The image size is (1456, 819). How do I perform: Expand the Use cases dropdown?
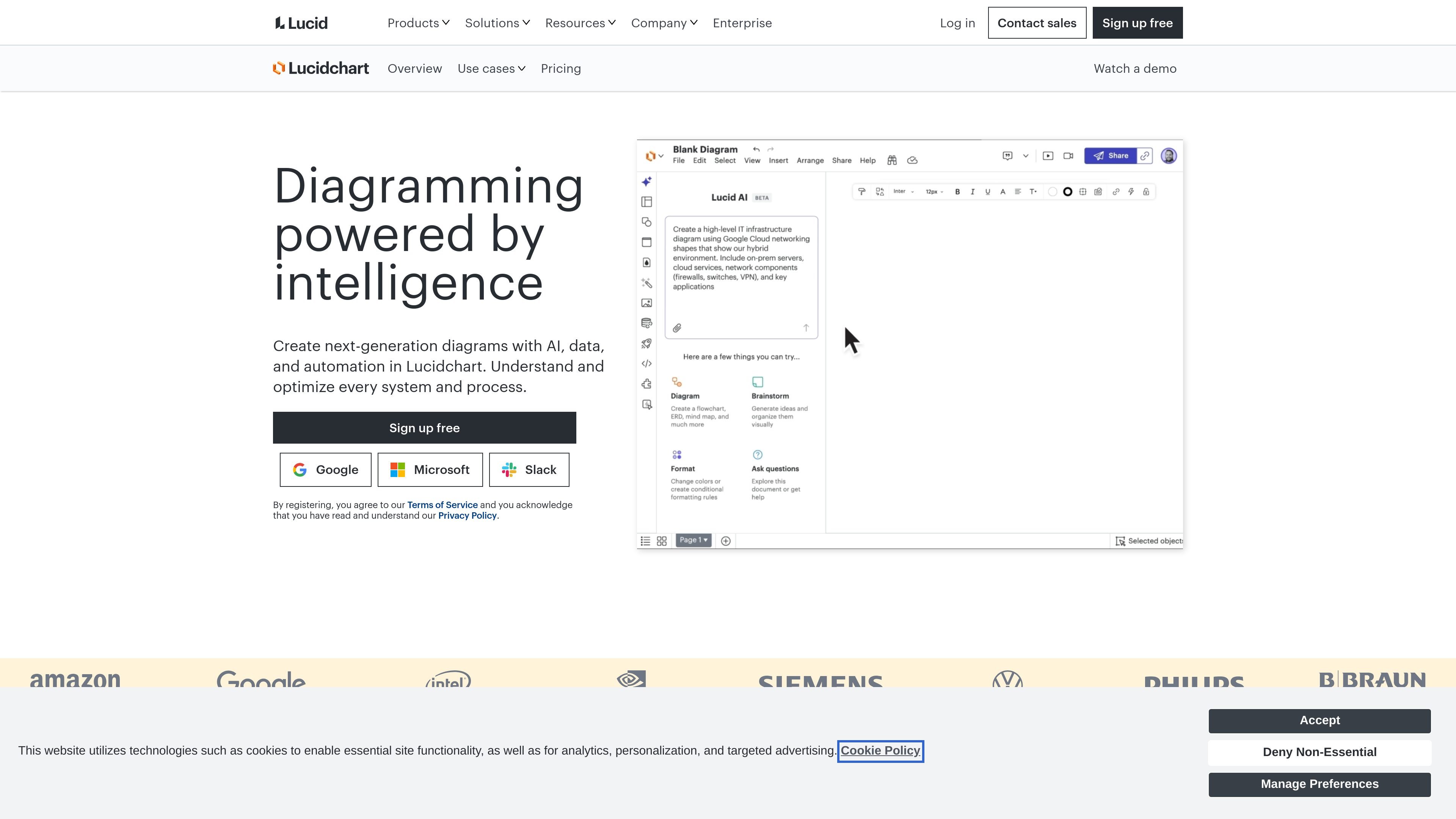tap(491, 68)
